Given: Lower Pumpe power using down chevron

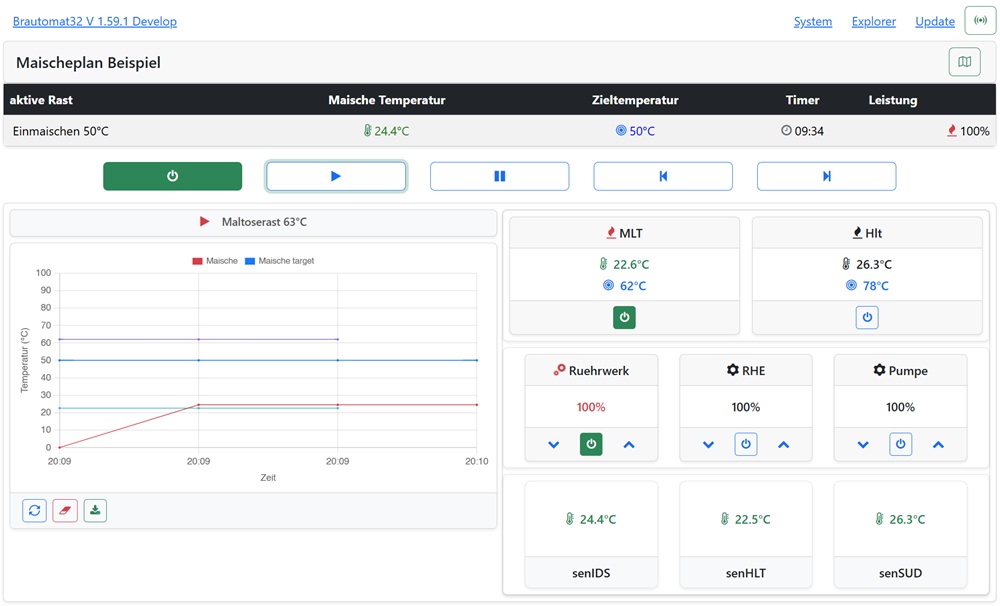Looking at the screenshot, I should coord(863,444).
